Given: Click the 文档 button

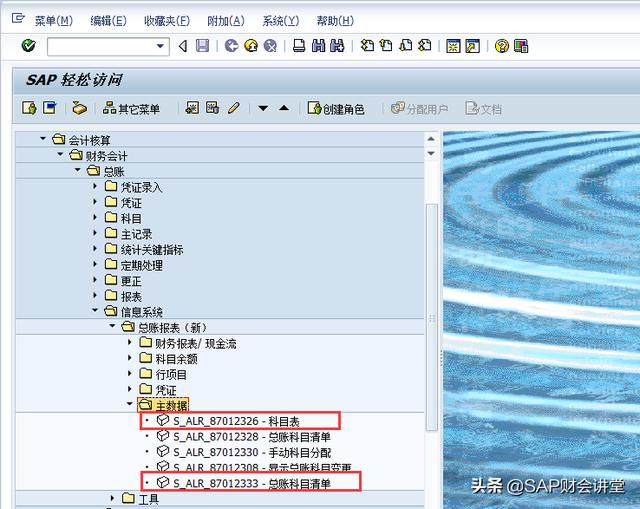Looking at the screenshot, I should coord(484,109).
